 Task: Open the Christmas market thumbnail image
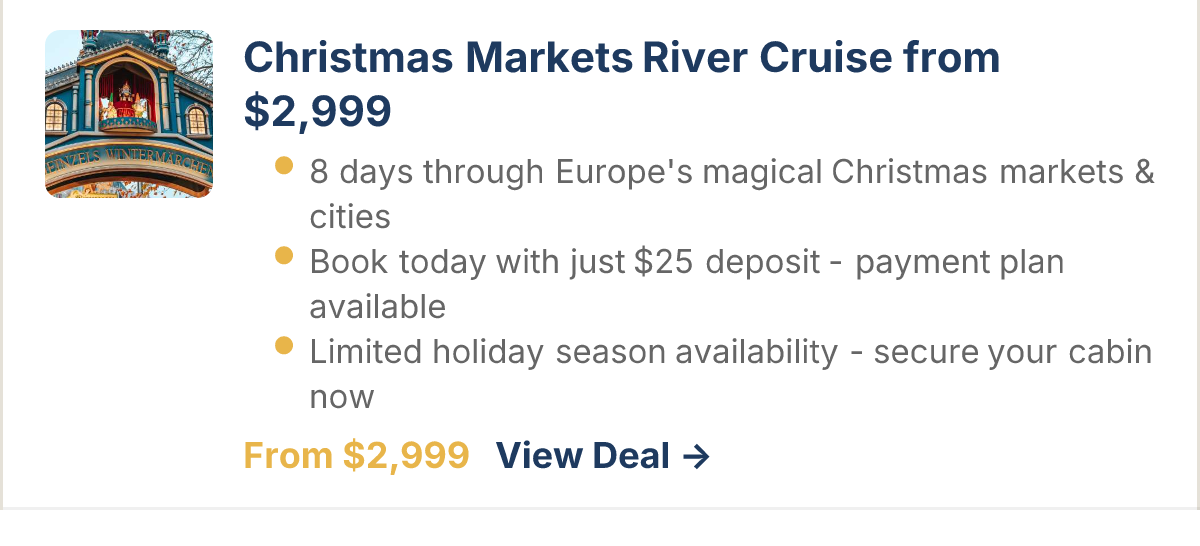pyautogui.click(x=129, y=114)
